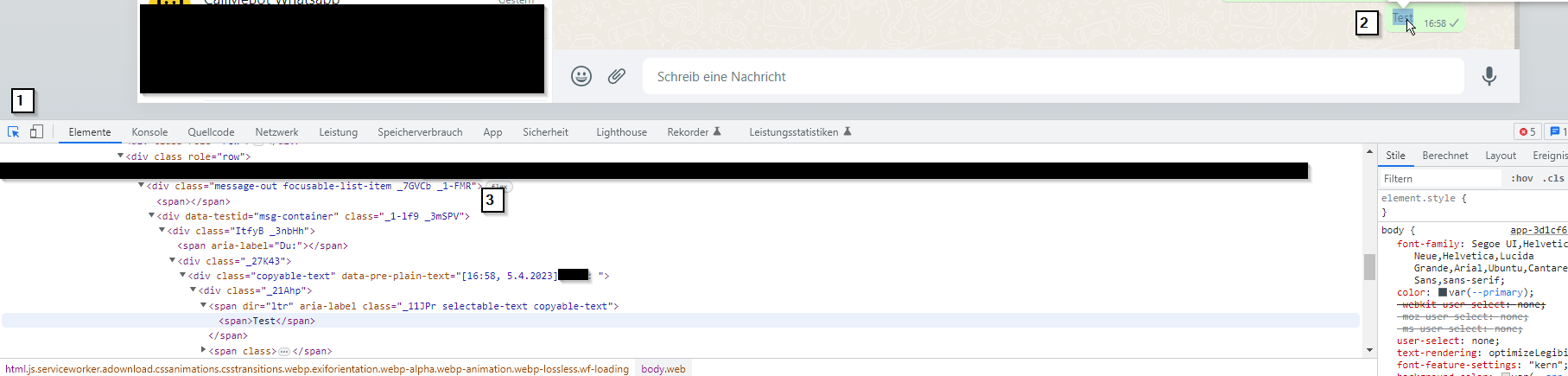Activate the element inspector picker icon

tap(14, 132)
